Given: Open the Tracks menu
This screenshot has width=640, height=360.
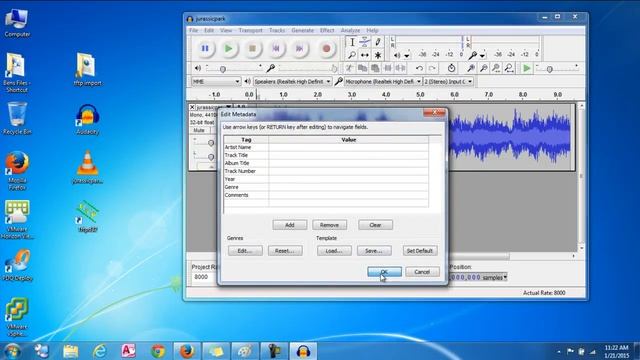Looking at the screenshot, I should pyautogui.click(x=277, y=31).
